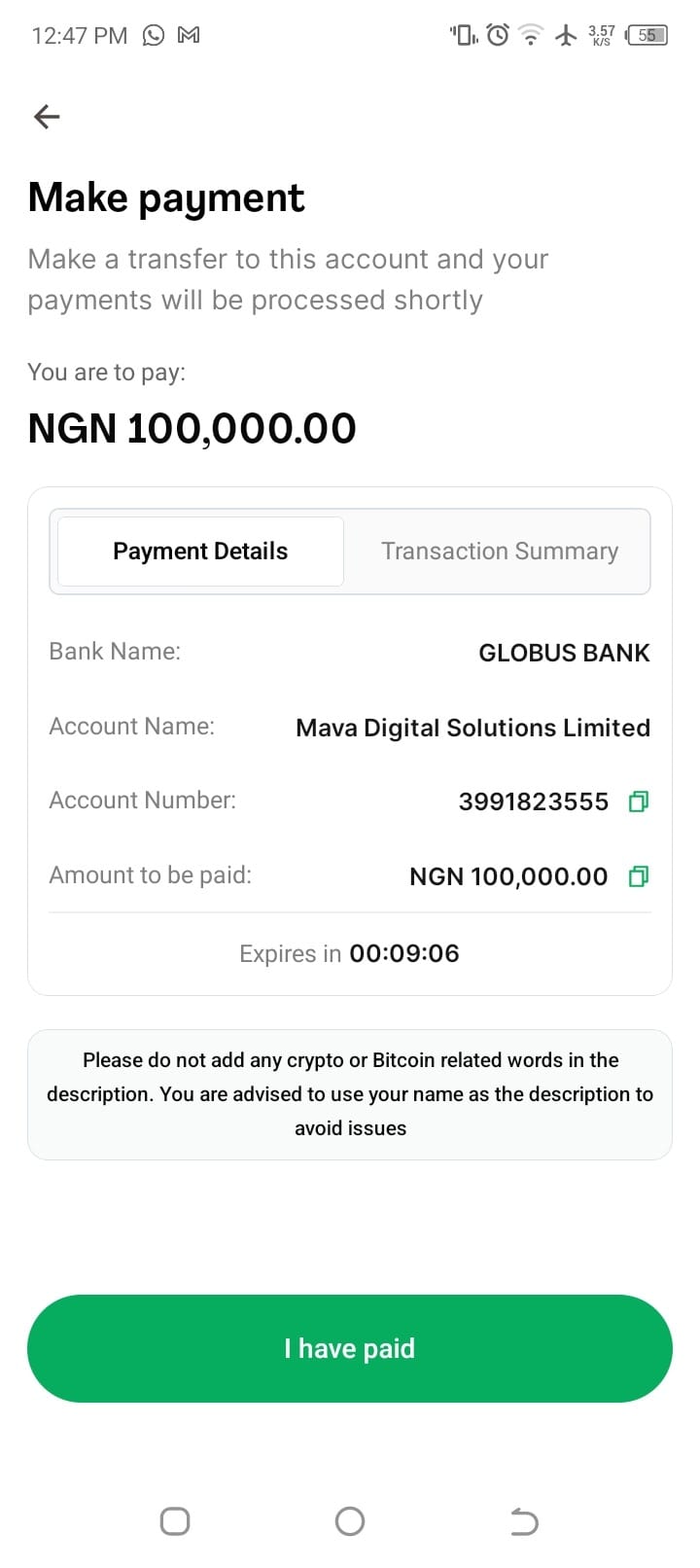This screenshot has height=1568, width=700.
Task: Tap the crypto description warning notice
Action: (350, 1094)
